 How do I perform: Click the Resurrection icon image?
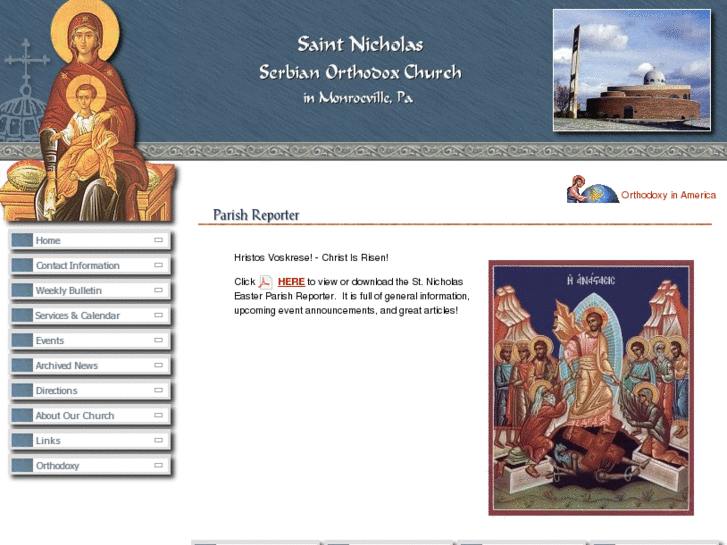pos(591,388)
